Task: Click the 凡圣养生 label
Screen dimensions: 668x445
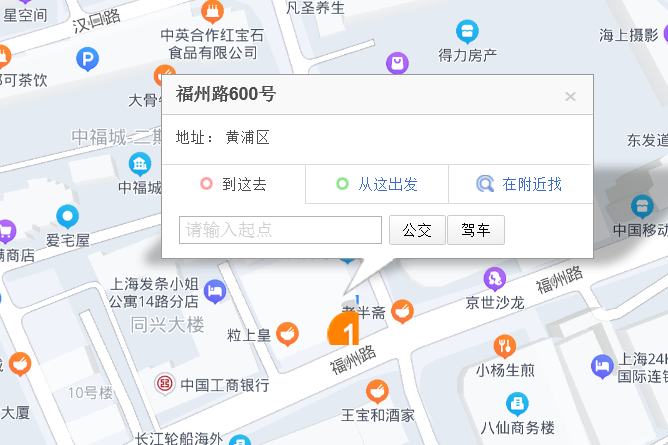Action: click(x=314, y=7)
